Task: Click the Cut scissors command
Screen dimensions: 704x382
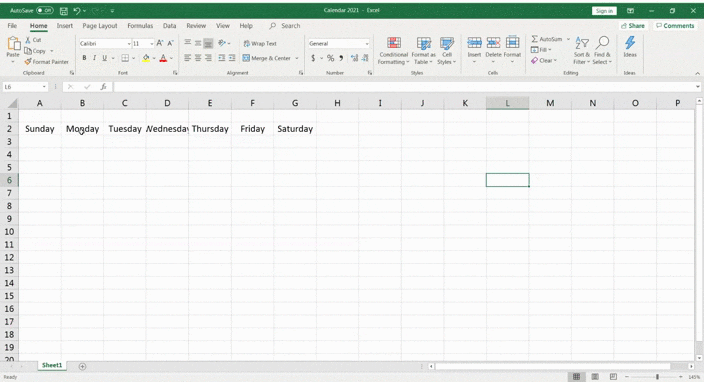Action: pyautogui.click(x=33, y=40)
